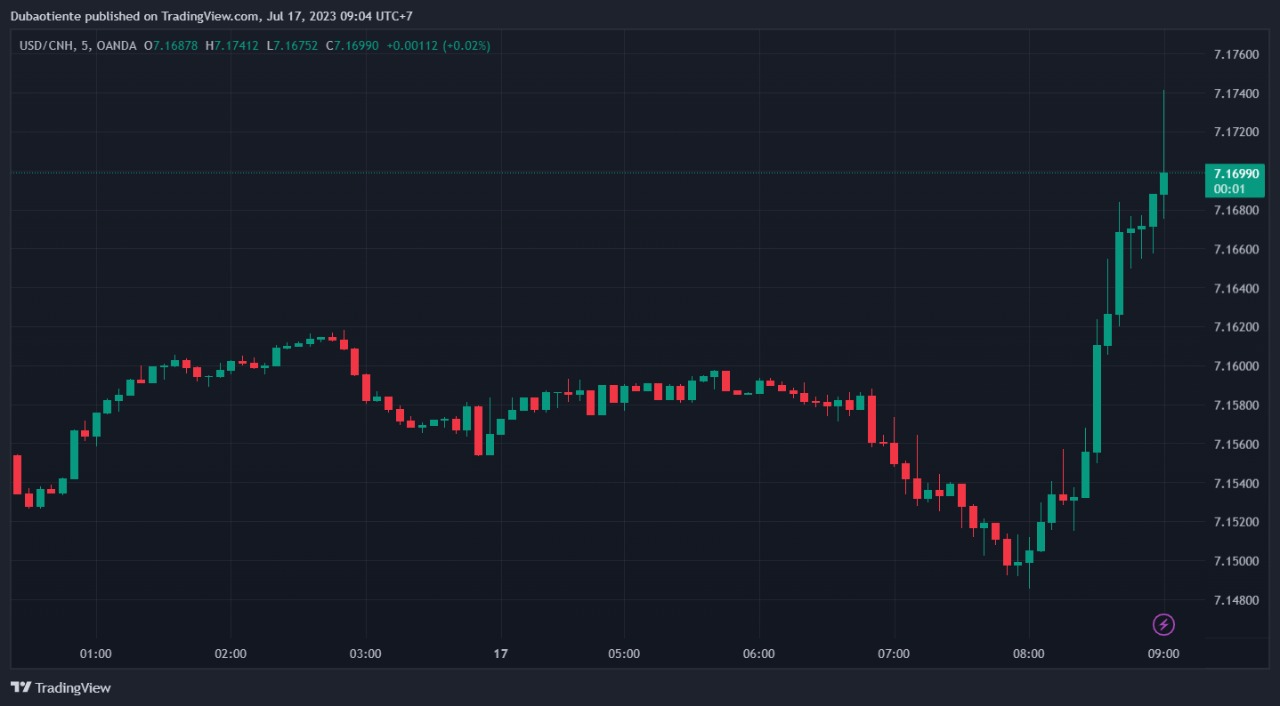This screenshot has height=706, width=1280.
Task: Click the current price label 7.16990
Action: click(x=1234, y=174)
